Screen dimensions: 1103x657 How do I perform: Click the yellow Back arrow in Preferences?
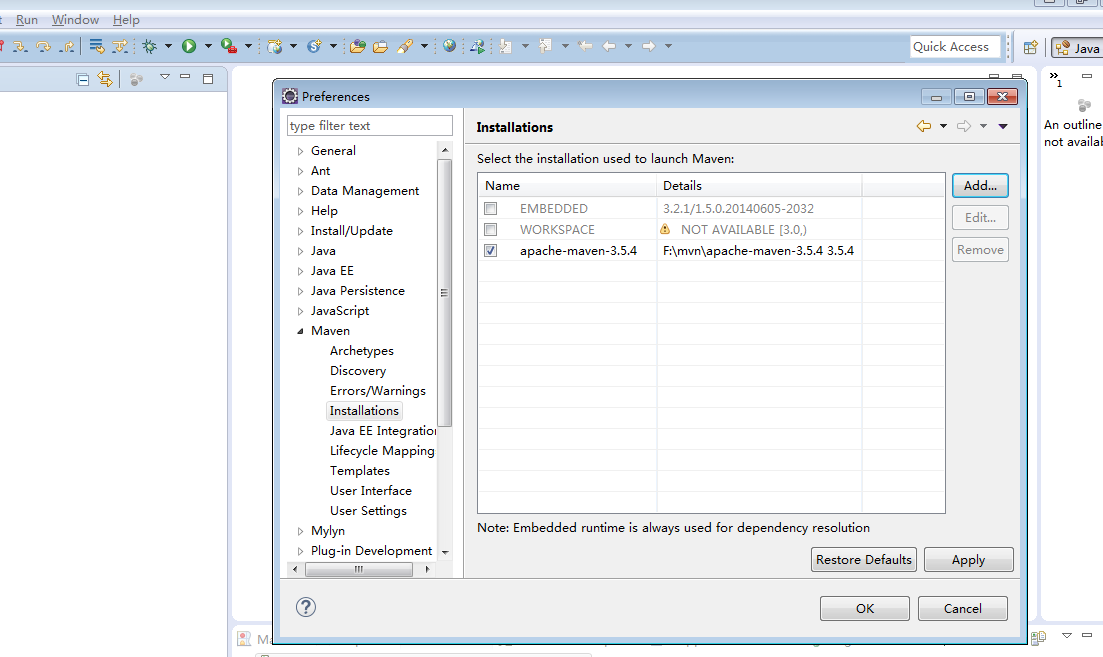coord(924,126)
